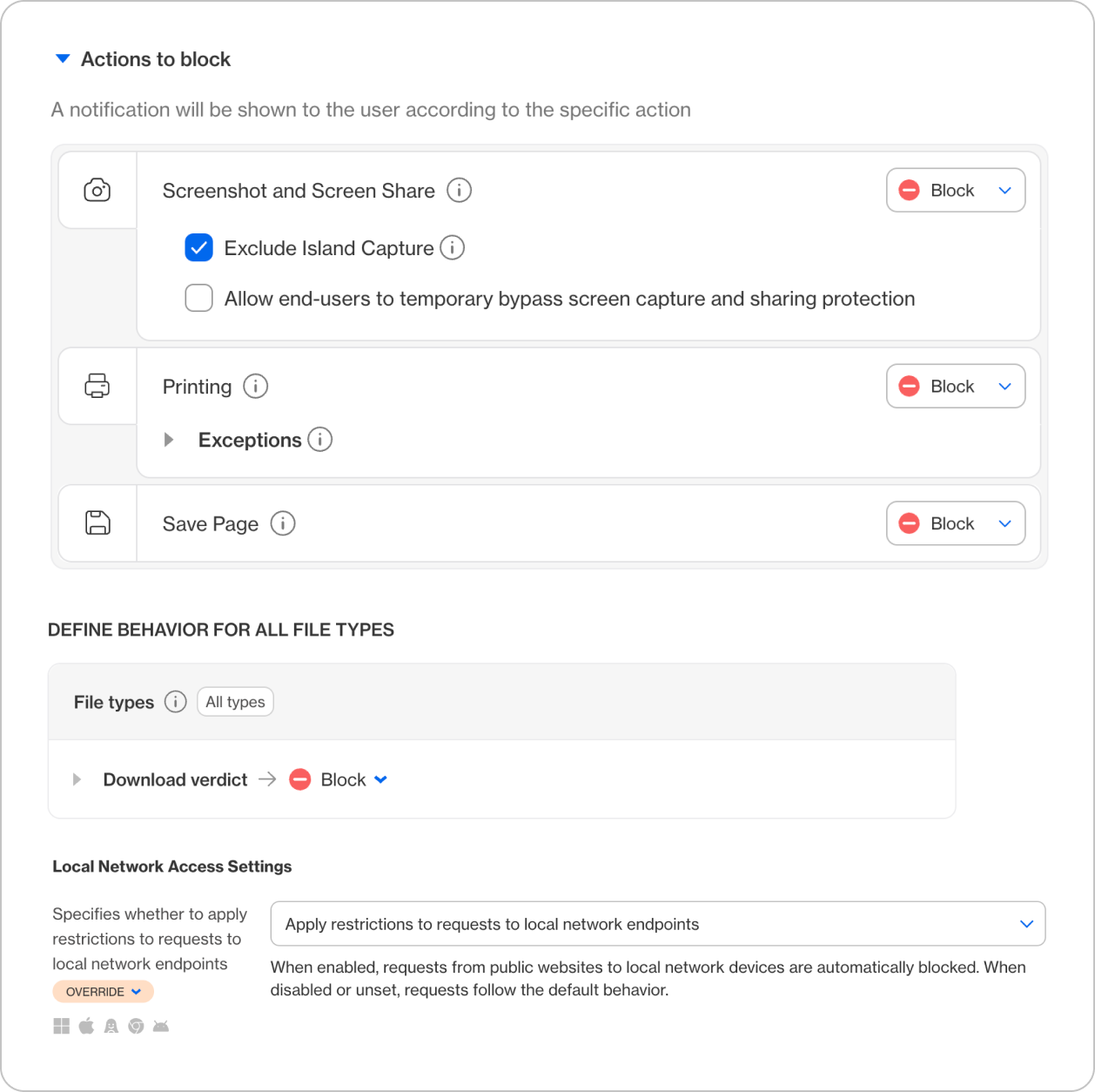
Task: Click the camera icon beside Screenshot and Screen Share
Action: pyautogui.click(x=97, y=190)
